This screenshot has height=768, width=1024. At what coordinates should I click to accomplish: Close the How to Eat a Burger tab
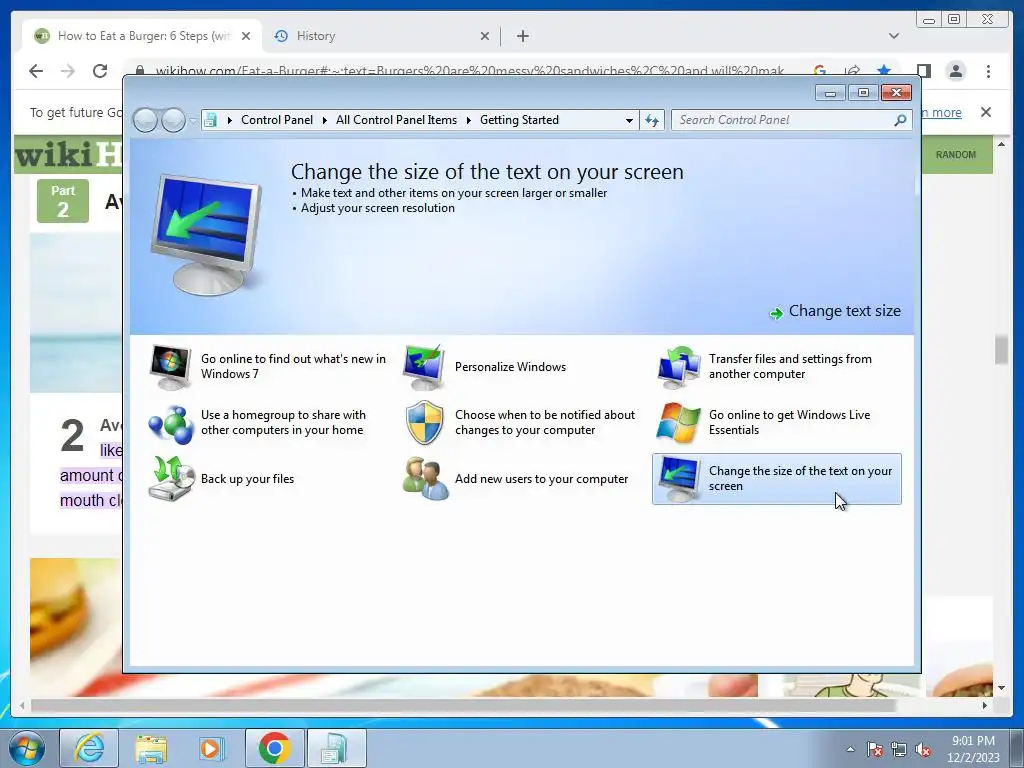coord(246,36)
